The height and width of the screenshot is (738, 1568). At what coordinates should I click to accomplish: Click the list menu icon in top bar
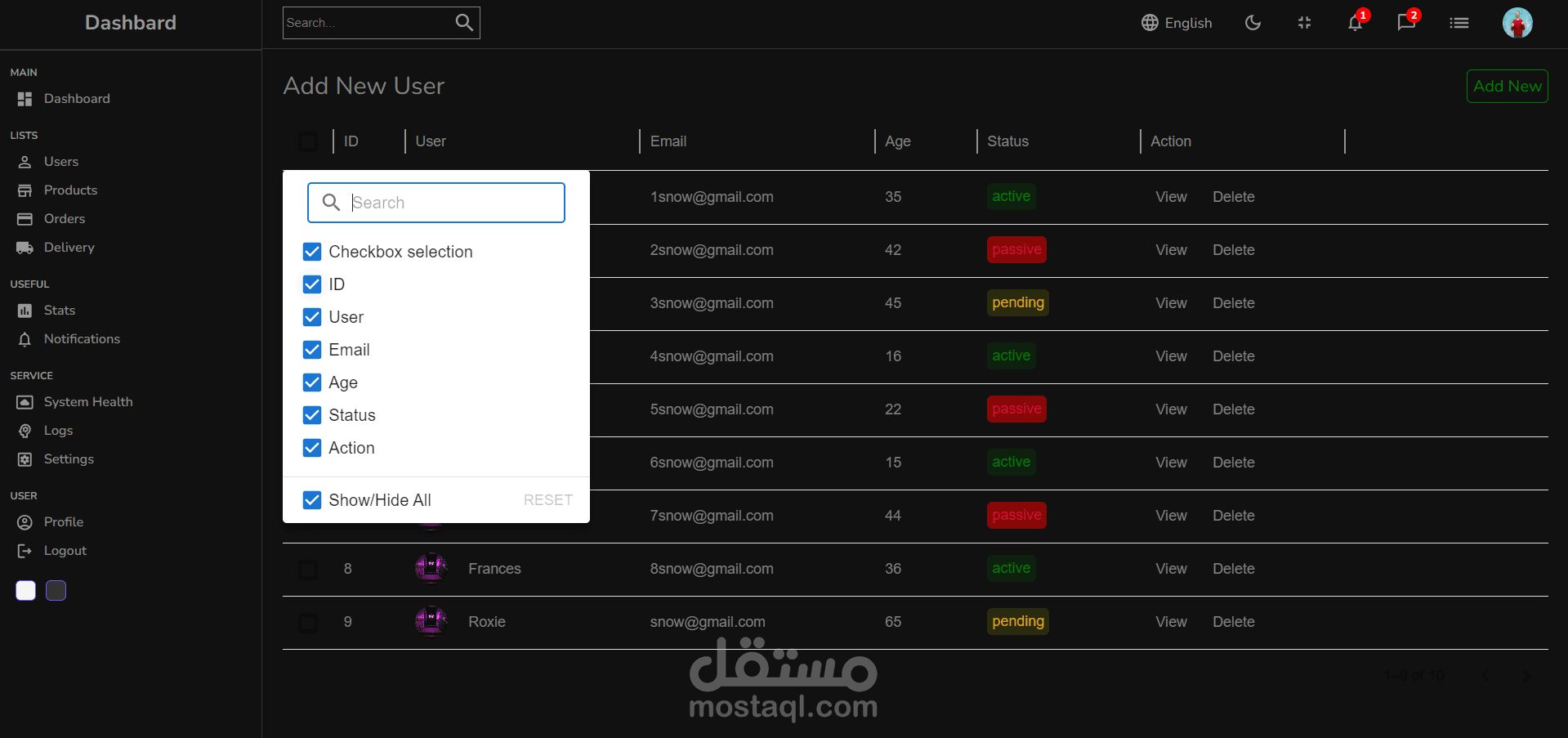pos(1459,23)
